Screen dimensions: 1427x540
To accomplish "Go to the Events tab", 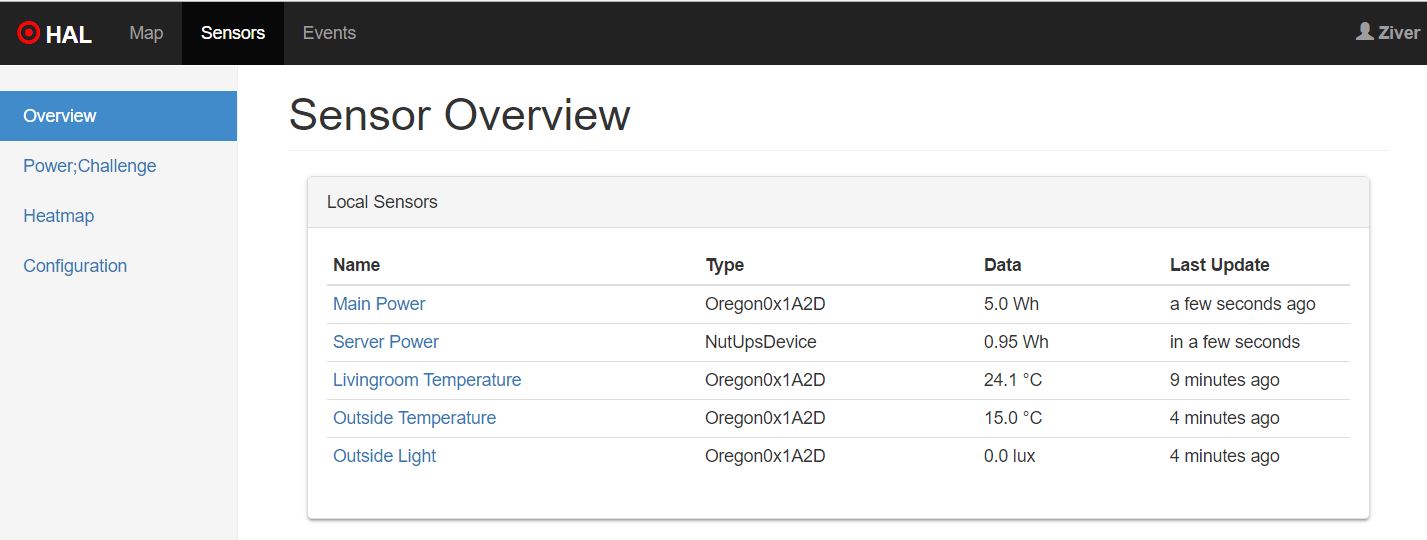I will pyautogui.click(x=329, y=33).
